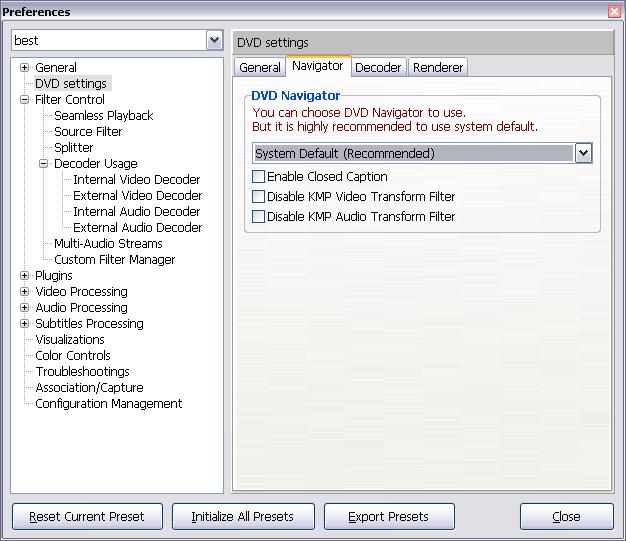Open the General tab in DVD settings

(260, 67)
